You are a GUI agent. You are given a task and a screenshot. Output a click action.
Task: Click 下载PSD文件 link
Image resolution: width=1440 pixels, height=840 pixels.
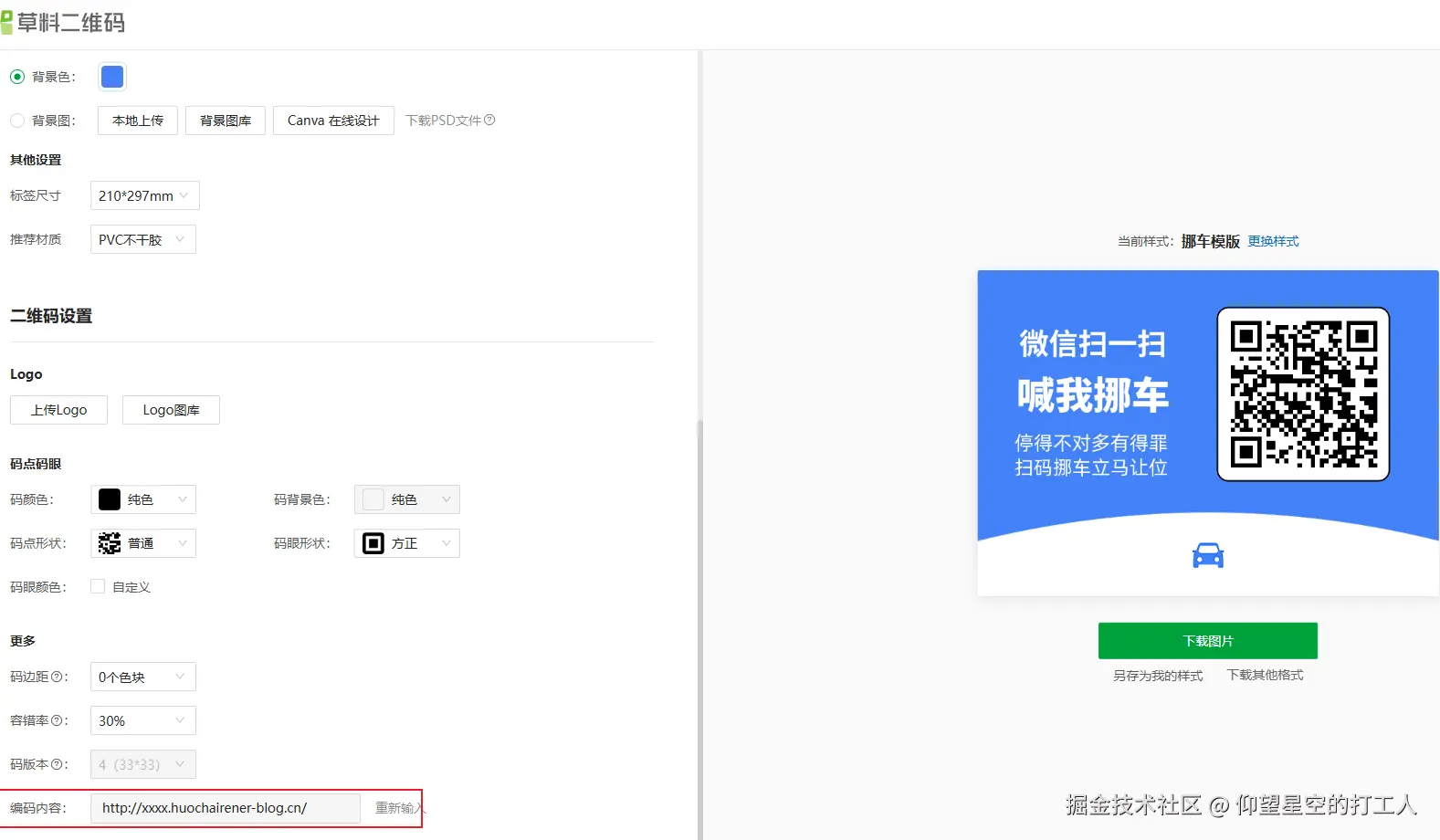(x=443, y=121)
